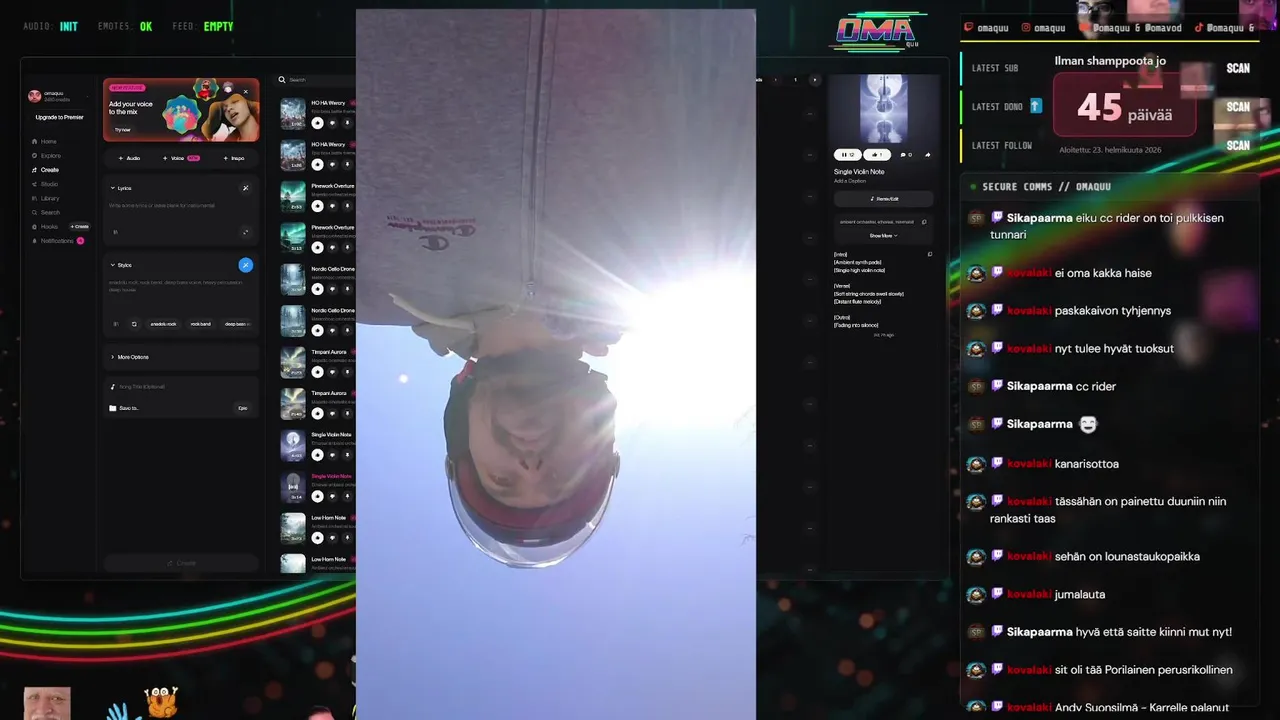Close the Add your voice banner
The width and height of the screenshot is (1280, 720).
coord(245,92)
